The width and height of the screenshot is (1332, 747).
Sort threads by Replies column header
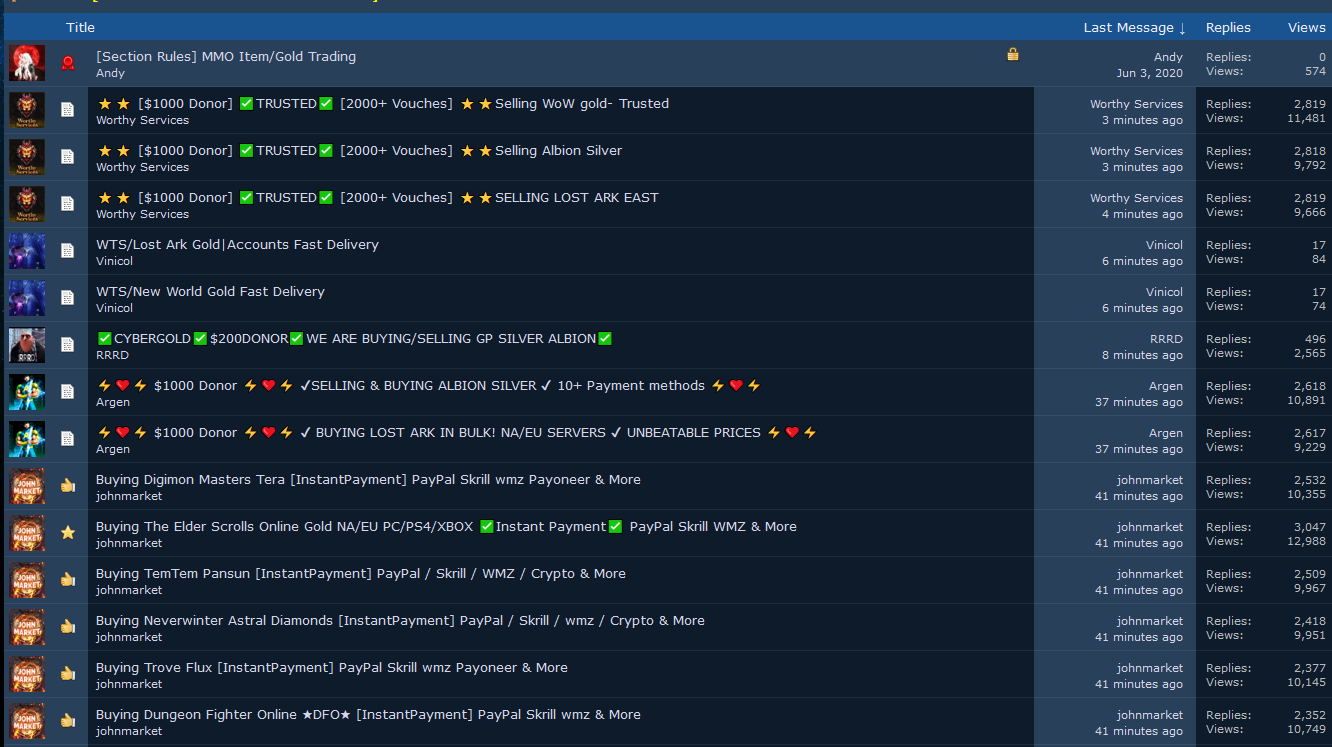pos(1228,27)
